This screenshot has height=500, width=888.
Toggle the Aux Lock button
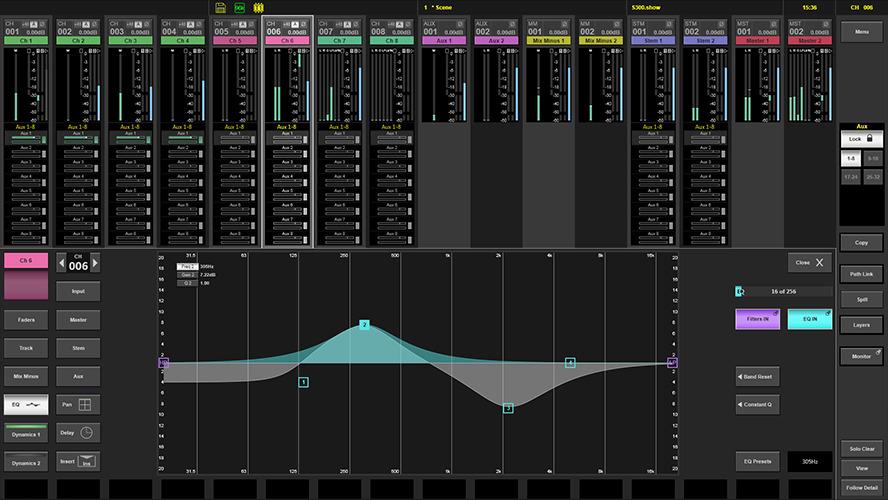pos(861,141)
